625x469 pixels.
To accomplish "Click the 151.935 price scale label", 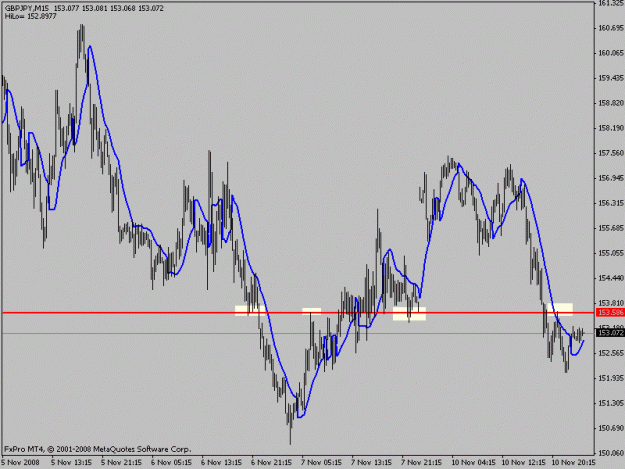I will [x=611, y=378].
